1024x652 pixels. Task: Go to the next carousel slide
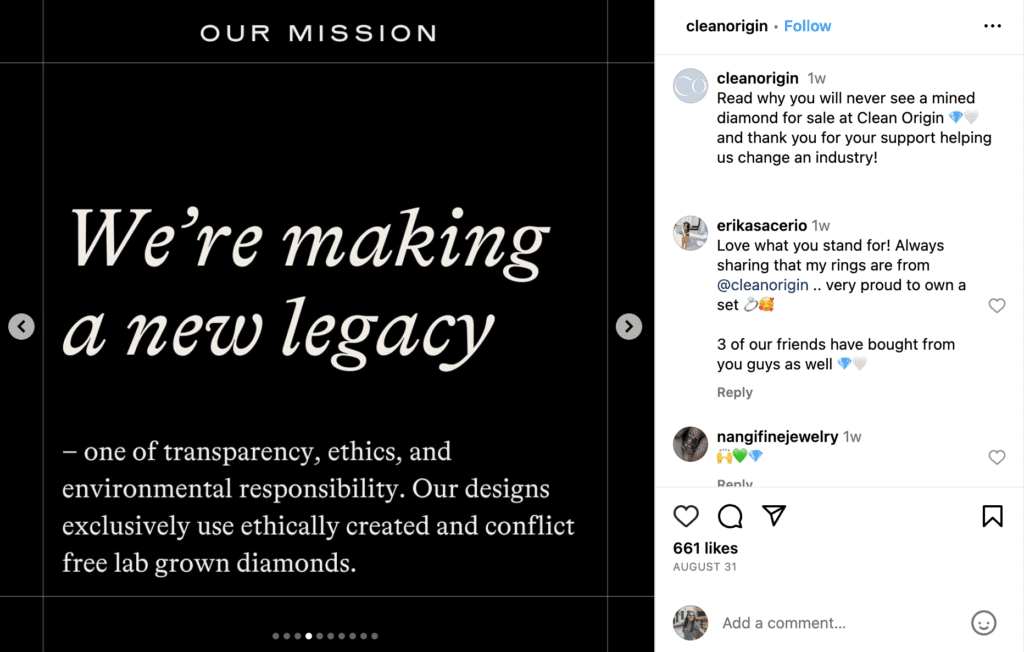tap(629, 326)
